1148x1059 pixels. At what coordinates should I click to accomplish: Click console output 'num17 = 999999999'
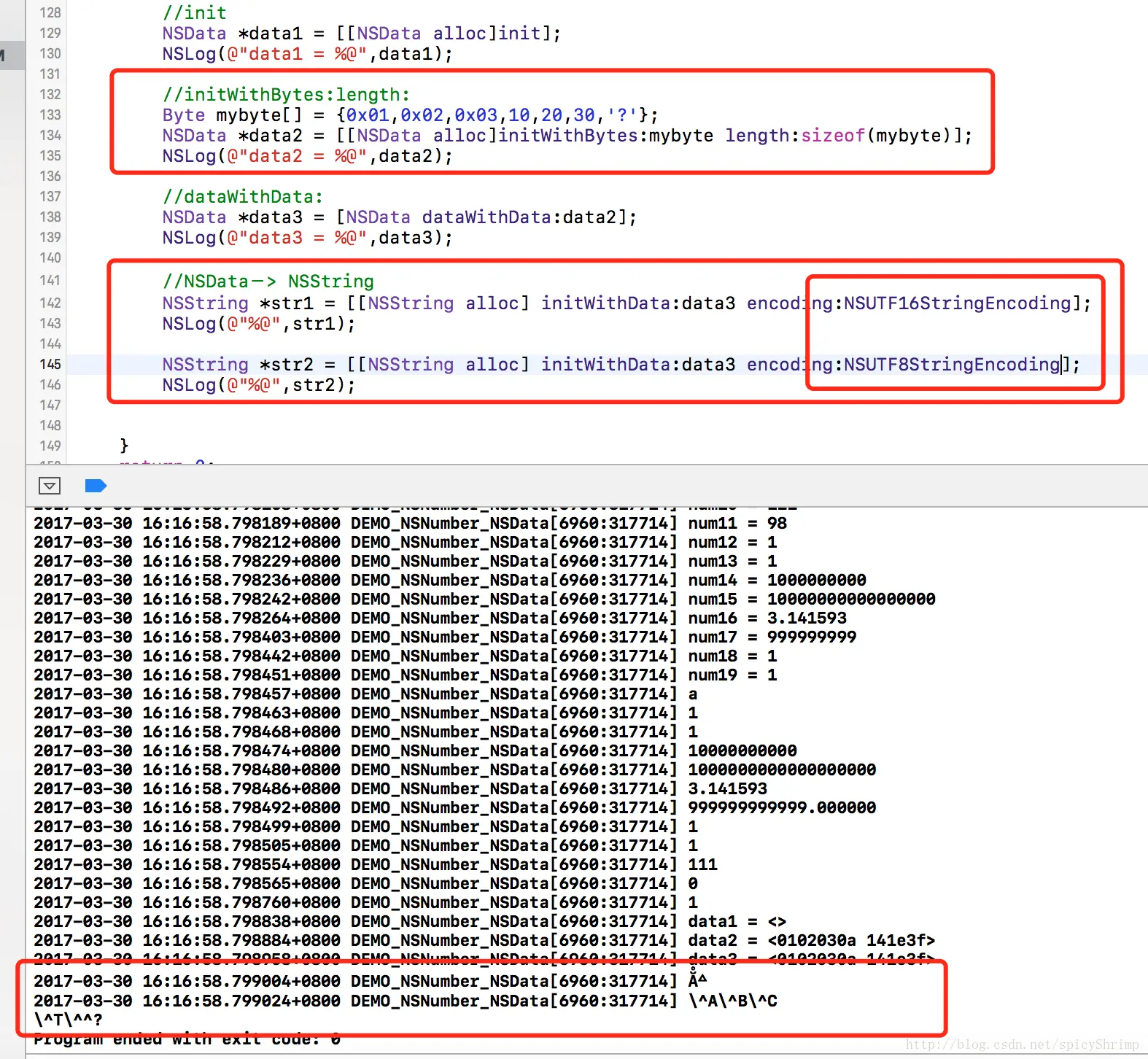tap(772, 637)
